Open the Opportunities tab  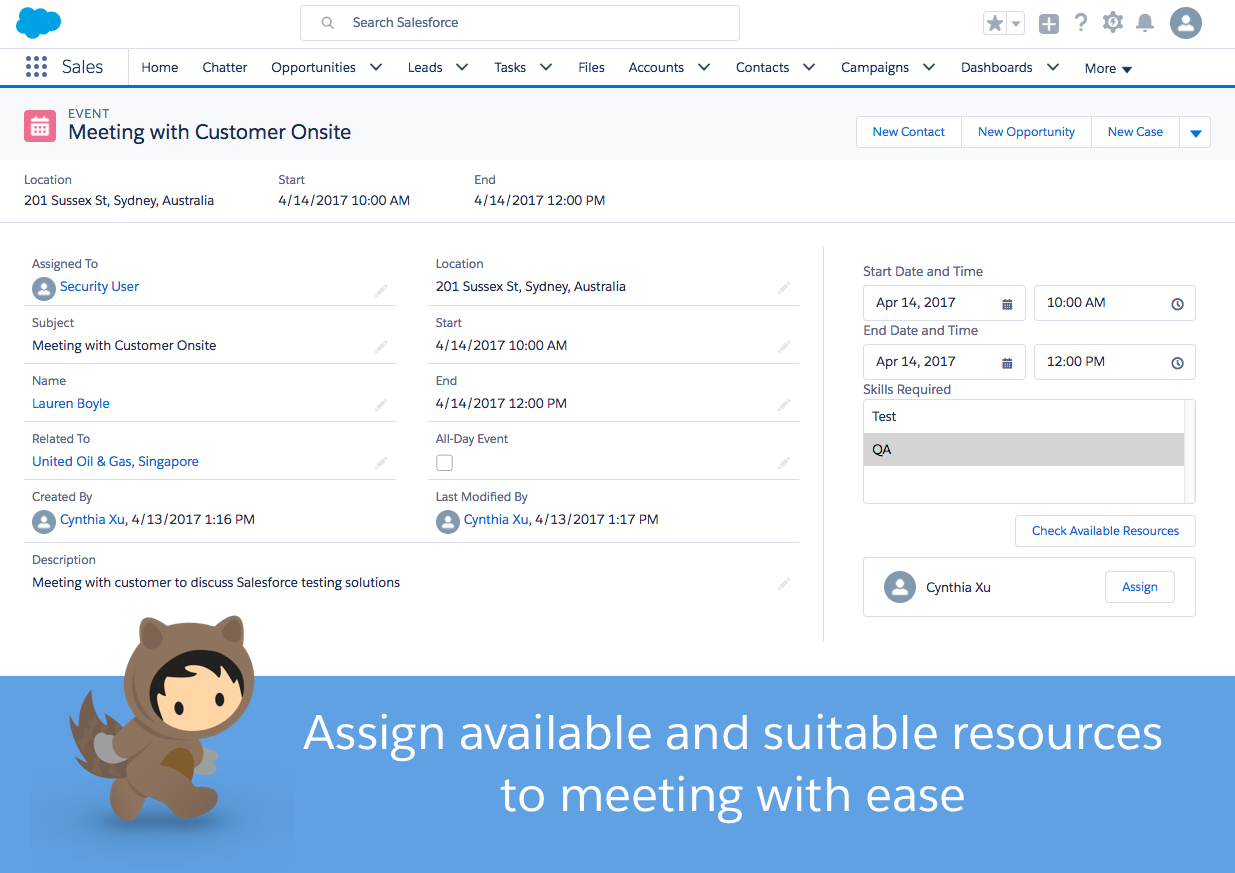tap(313, 68)
